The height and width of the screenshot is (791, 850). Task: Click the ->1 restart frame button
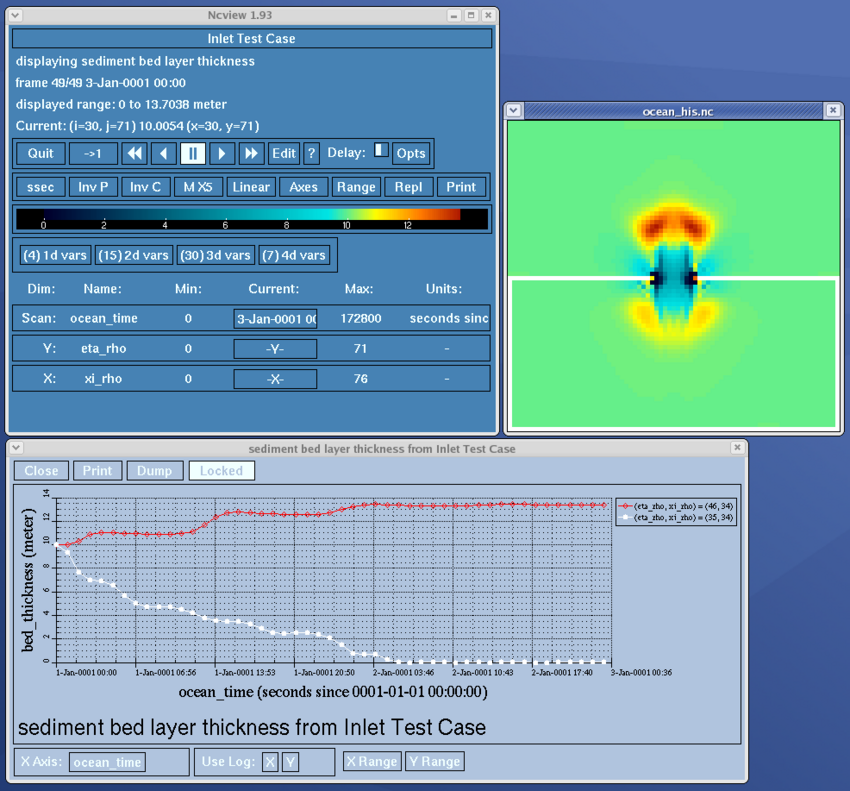[x=93, y=153]
